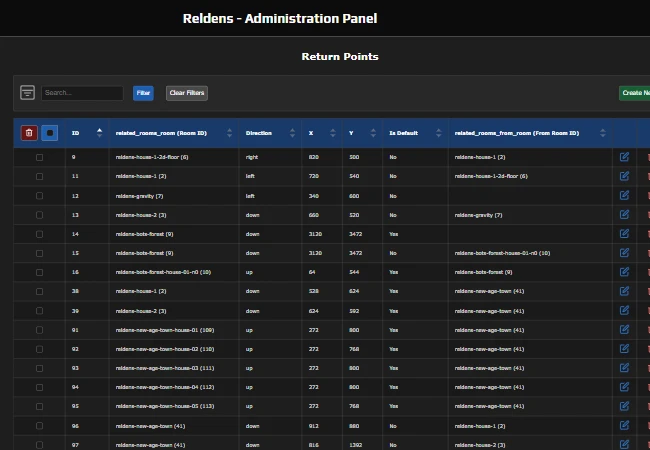650x450 pixels.
Task: Edit the row with ID 92
Action: pyautogui.click(x=624, y=348)
